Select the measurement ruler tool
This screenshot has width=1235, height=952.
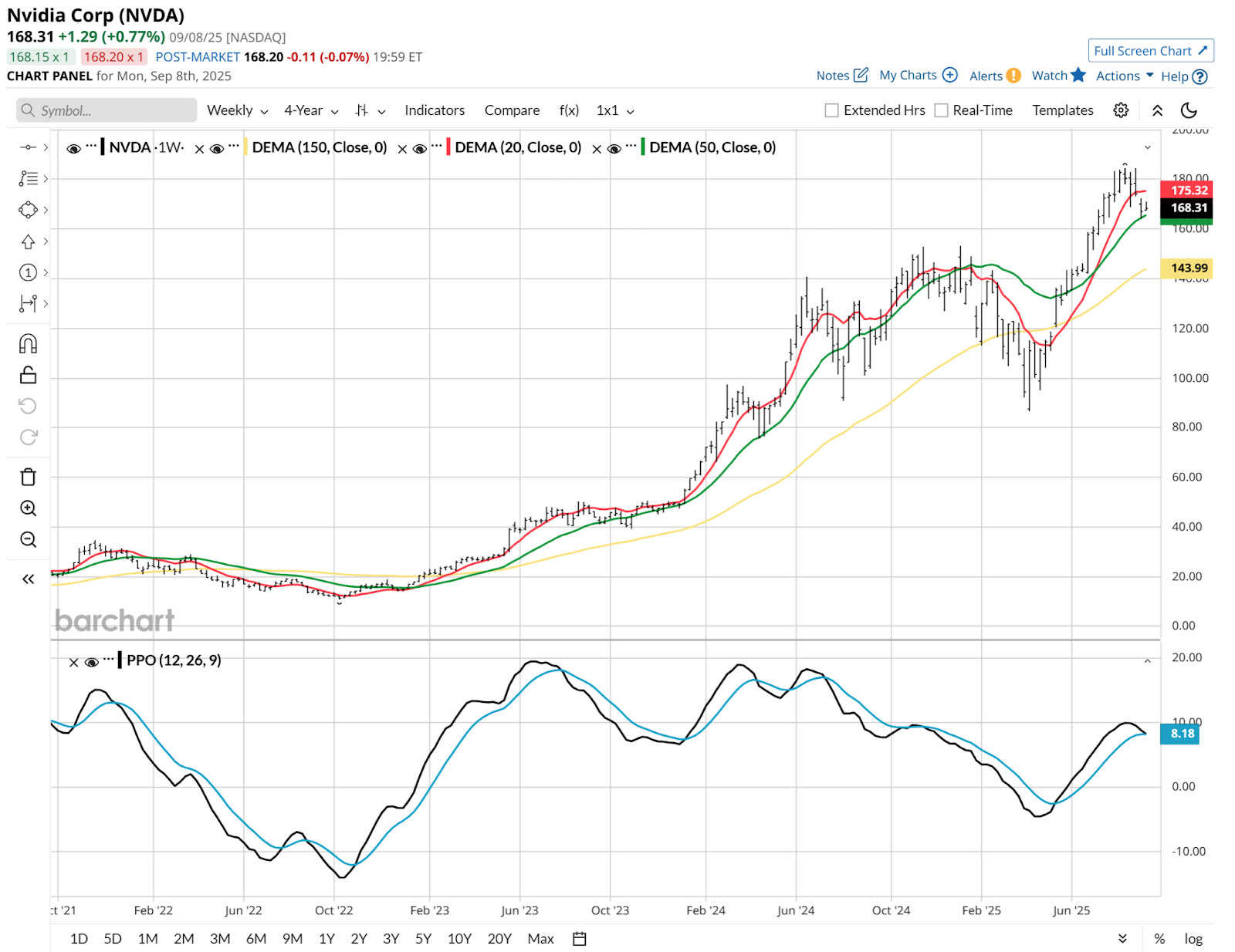28,304
